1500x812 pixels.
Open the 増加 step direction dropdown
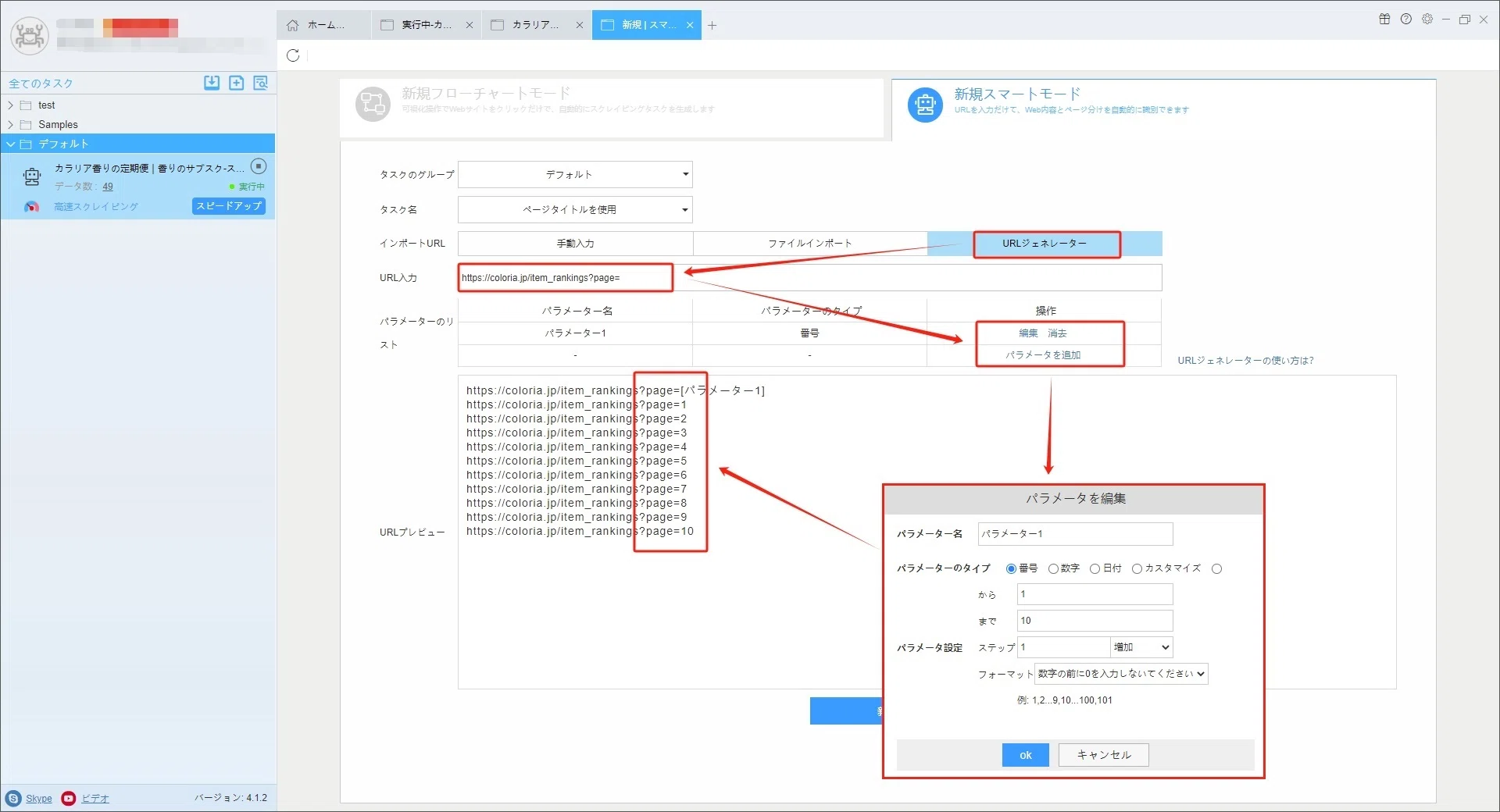tap(1141, 647)
